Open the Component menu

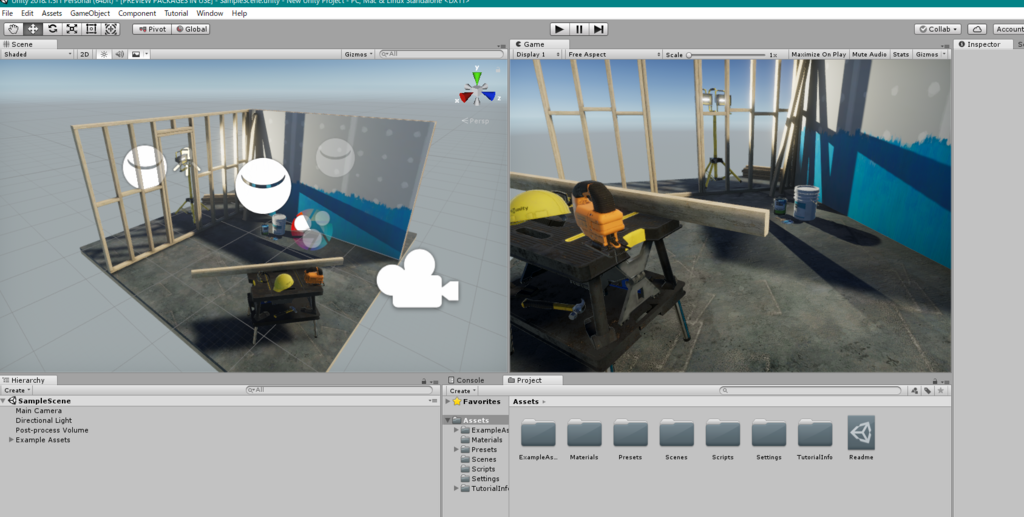pos(137,13)
